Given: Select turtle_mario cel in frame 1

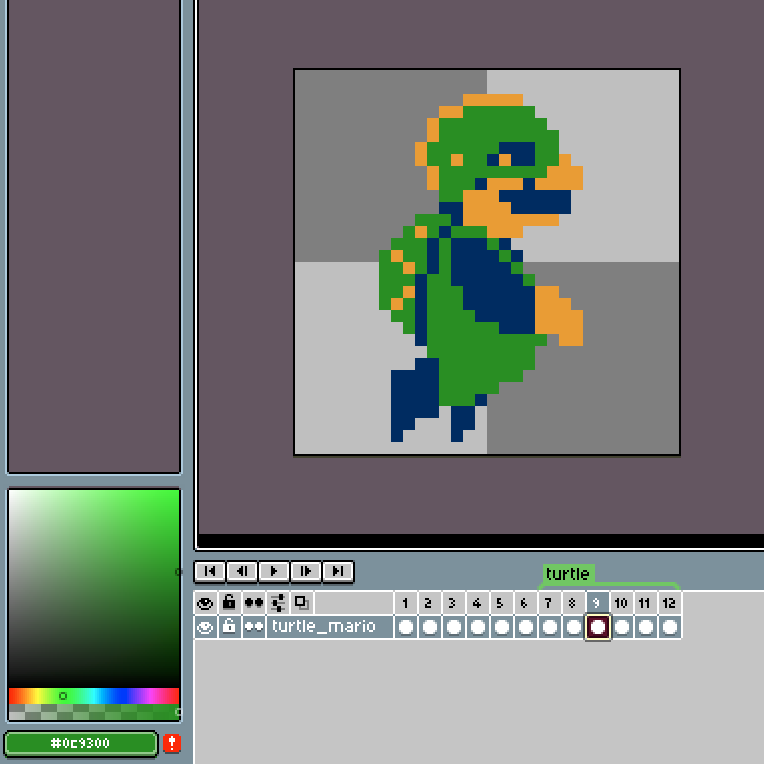Looking at the screenshot, I should click(x=405, y=627).
